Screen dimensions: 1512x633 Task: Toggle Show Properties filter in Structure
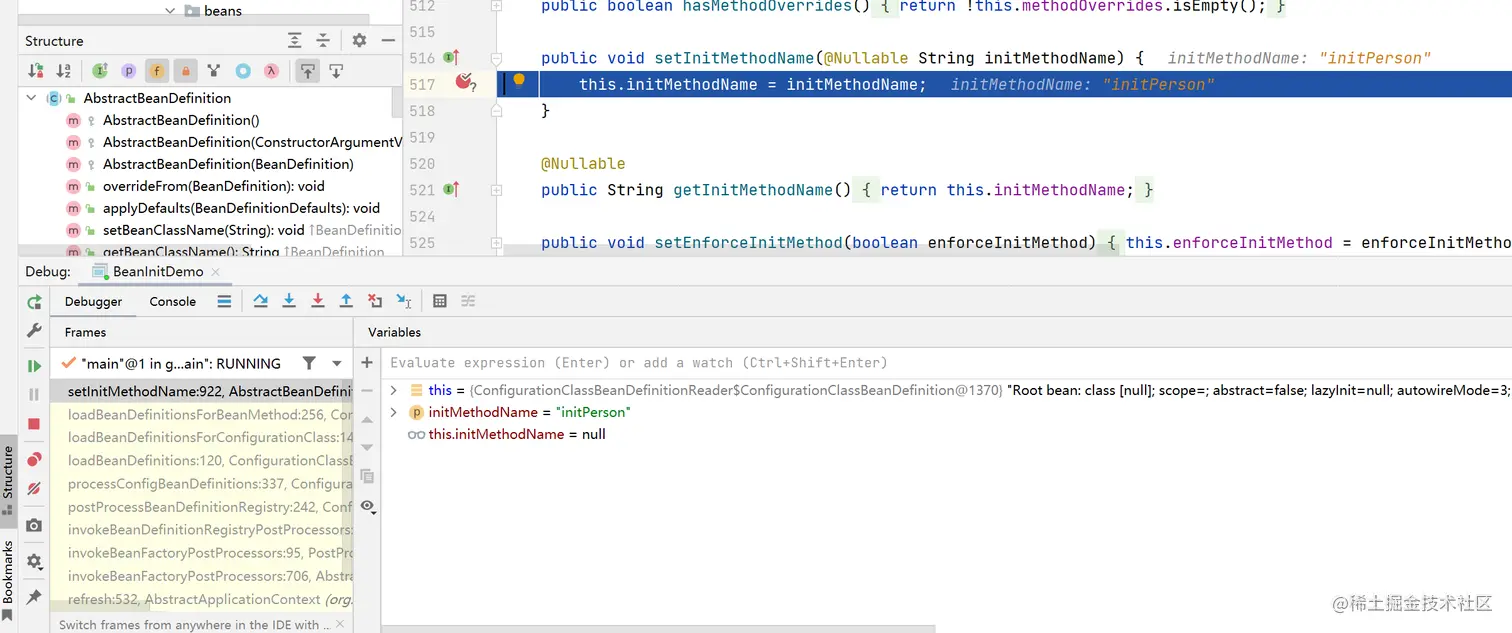[x=129, y=71]
